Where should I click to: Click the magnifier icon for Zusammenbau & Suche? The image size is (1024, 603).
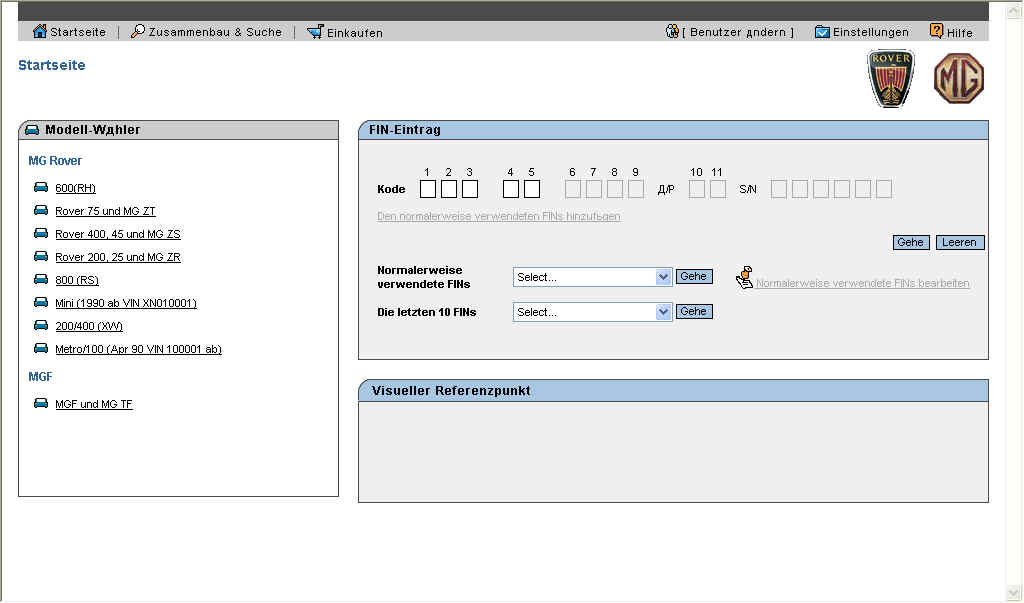click(138, 31)
